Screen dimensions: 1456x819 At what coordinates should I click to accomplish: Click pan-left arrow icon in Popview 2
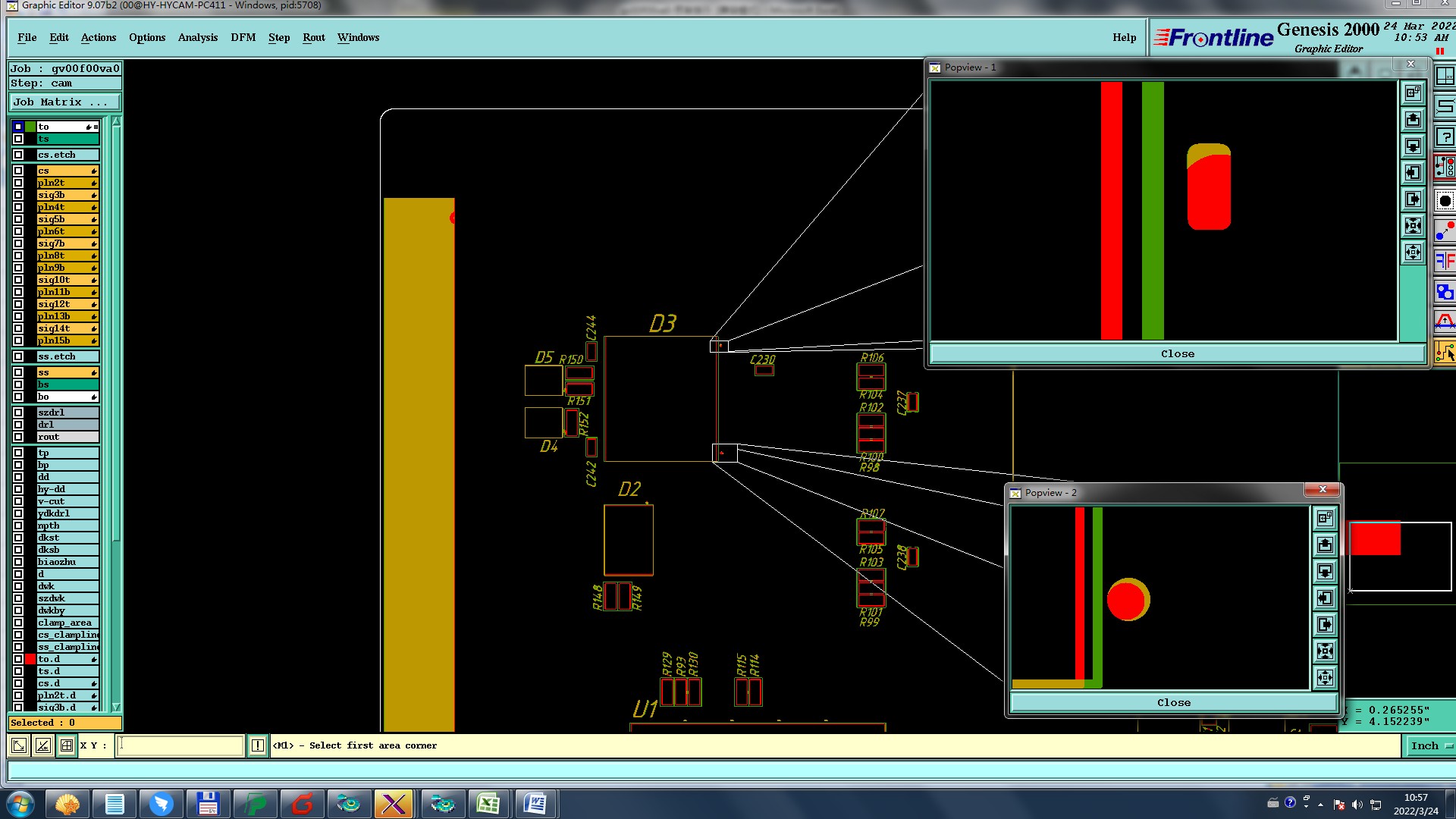click(x=1325, y=598)
